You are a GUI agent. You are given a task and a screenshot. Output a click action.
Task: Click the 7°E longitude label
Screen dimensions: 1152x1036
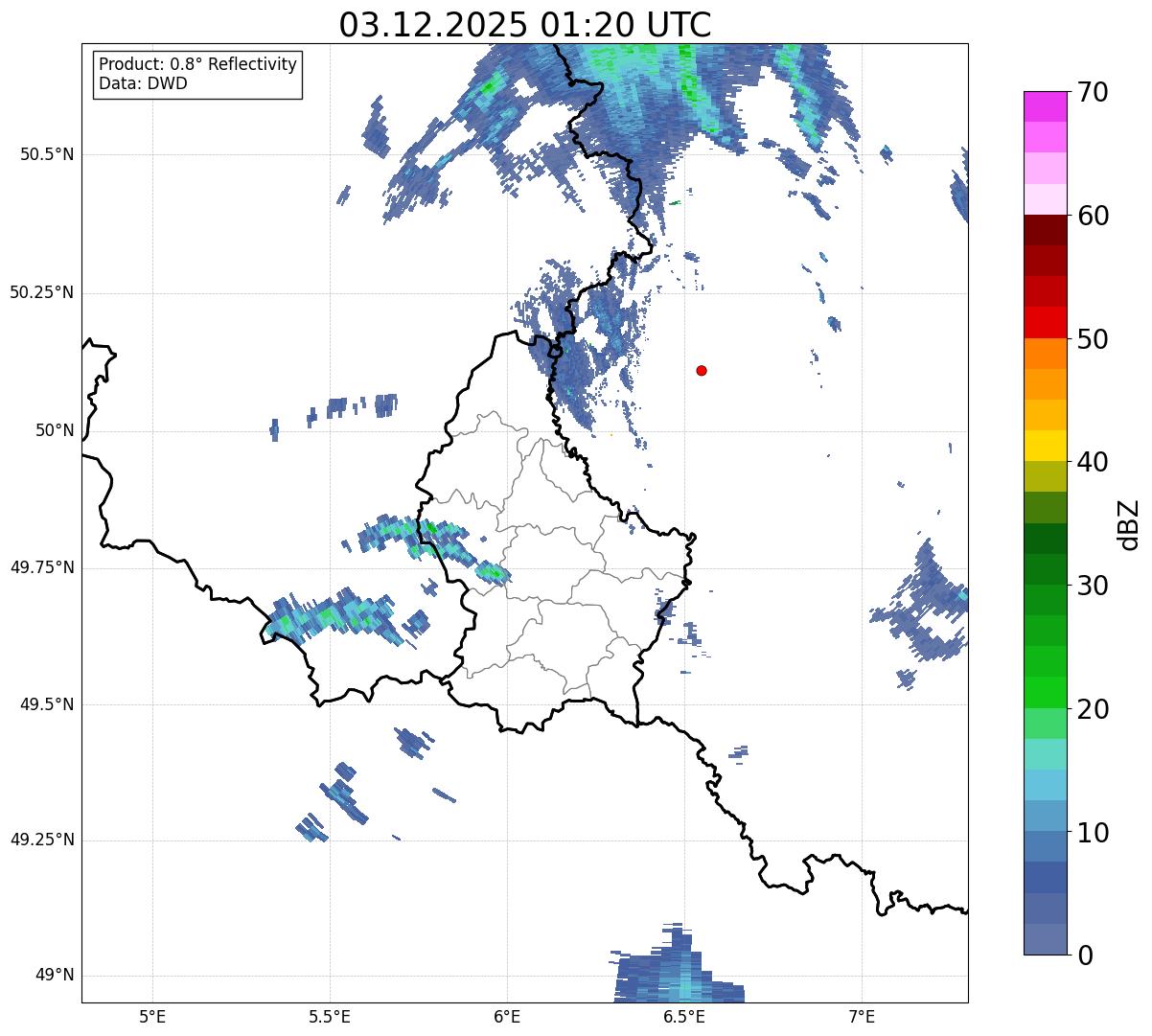tap(862, 1016)
